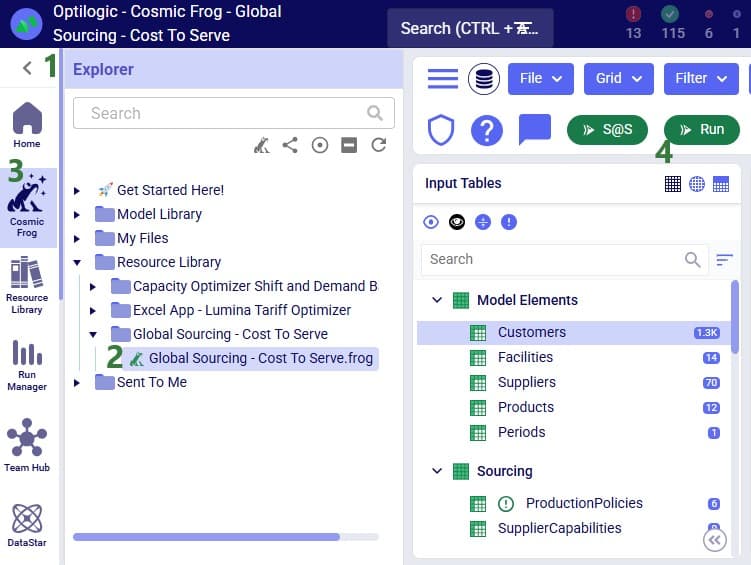
Task: Toggle the blue divider circle filter
Action: pyautogui.click(x=483, y=222)
